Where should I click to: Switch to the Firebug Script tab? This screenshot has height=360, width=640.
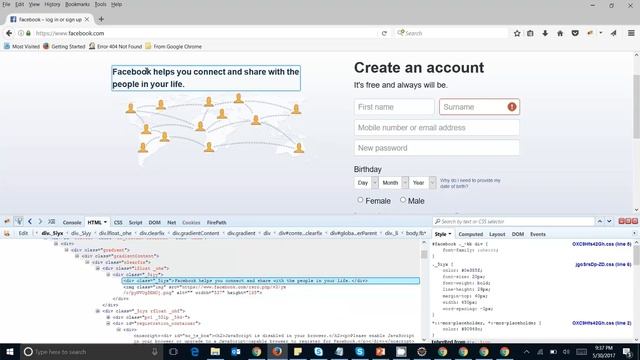click(x=136, y=222)
